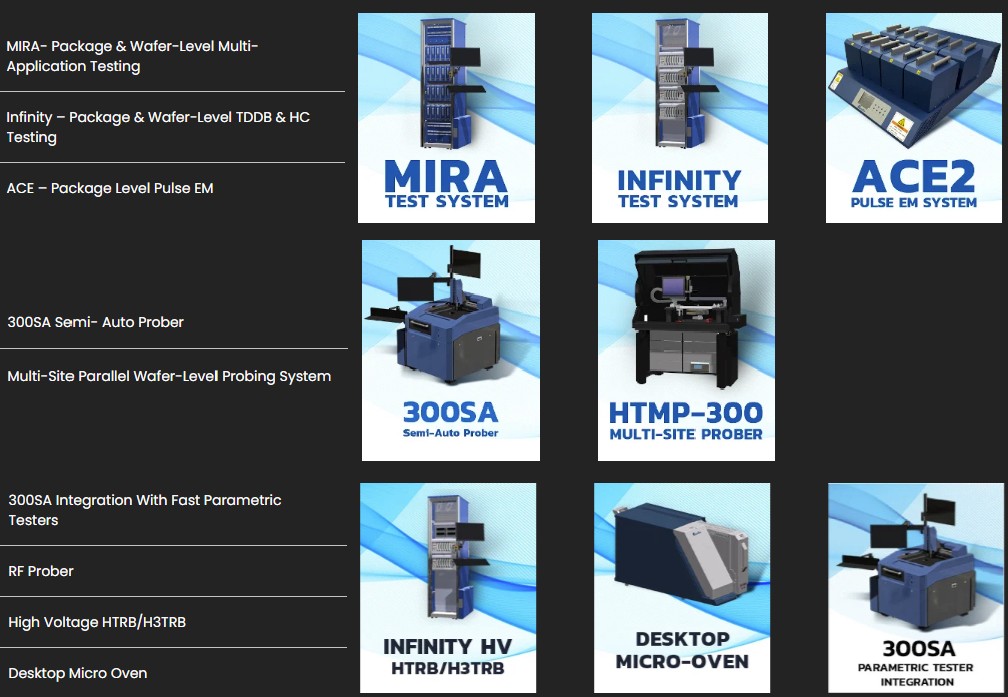1008x697 pixels.
Task: Select the ACE2 Pulse EM System card
Action: [914, 117]
